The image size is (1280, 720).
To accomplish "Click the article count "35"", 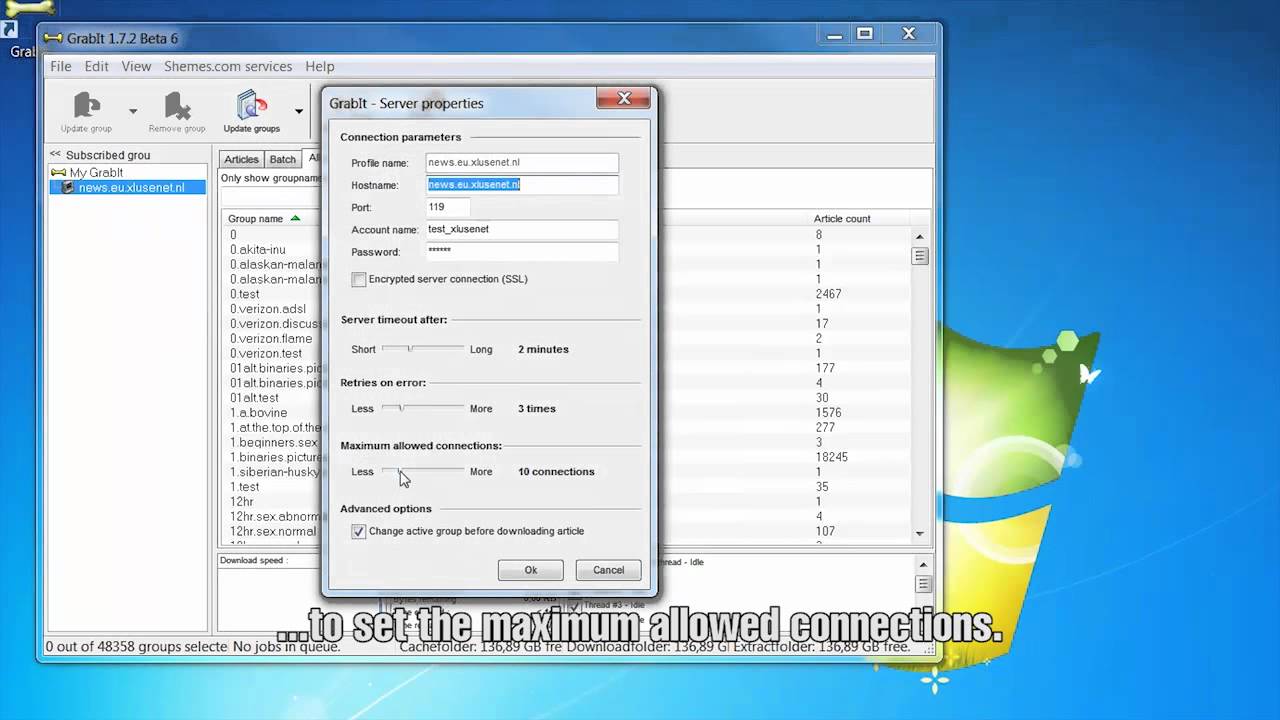I will click(x=822, y=487).
